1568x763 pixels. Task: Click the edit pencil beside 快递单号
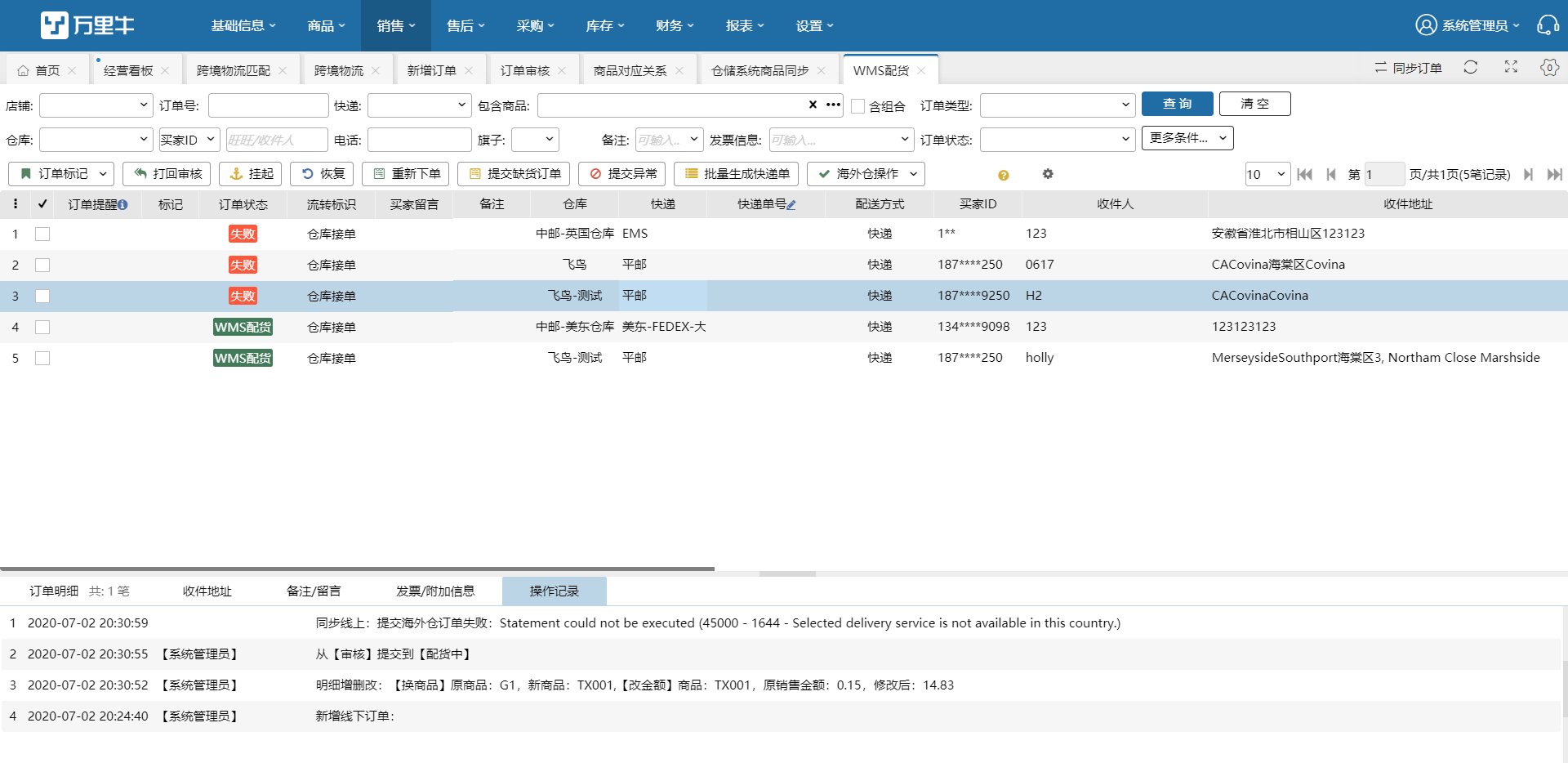pos(791,205)
